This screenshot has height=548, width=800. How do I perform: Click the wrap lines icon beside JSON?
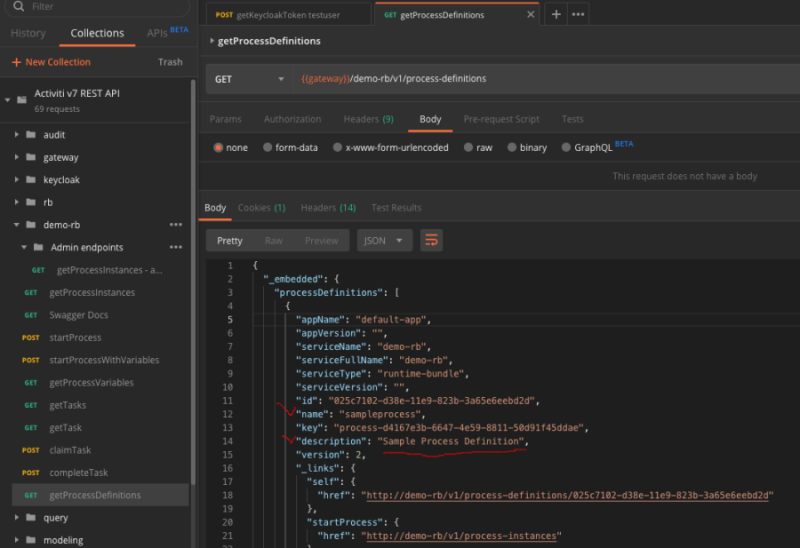point(431,240)
